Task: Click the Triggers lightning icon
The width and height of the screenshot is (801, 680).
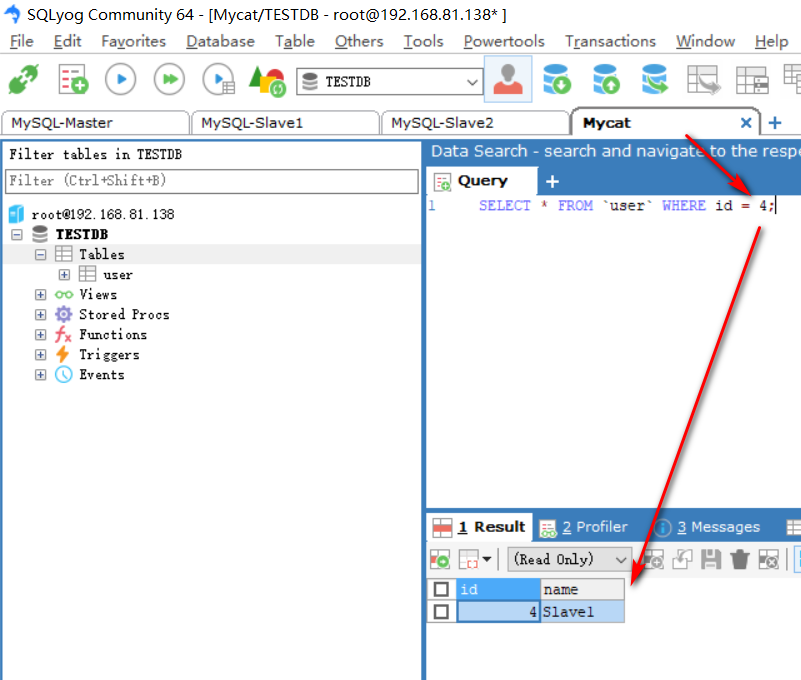Action: (x=62, y=354)
